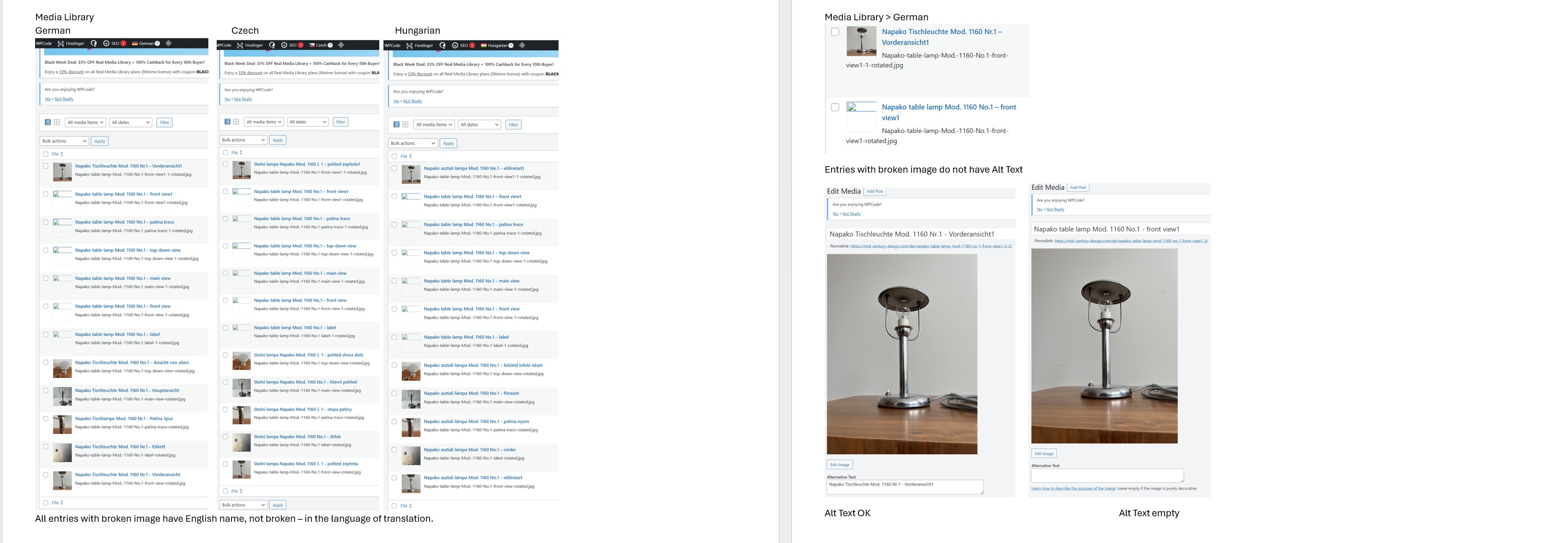1568x543 pixels.
Task: Tick checkbox for Stolní lampa pohled zepředu1
Action: point(225,164)
